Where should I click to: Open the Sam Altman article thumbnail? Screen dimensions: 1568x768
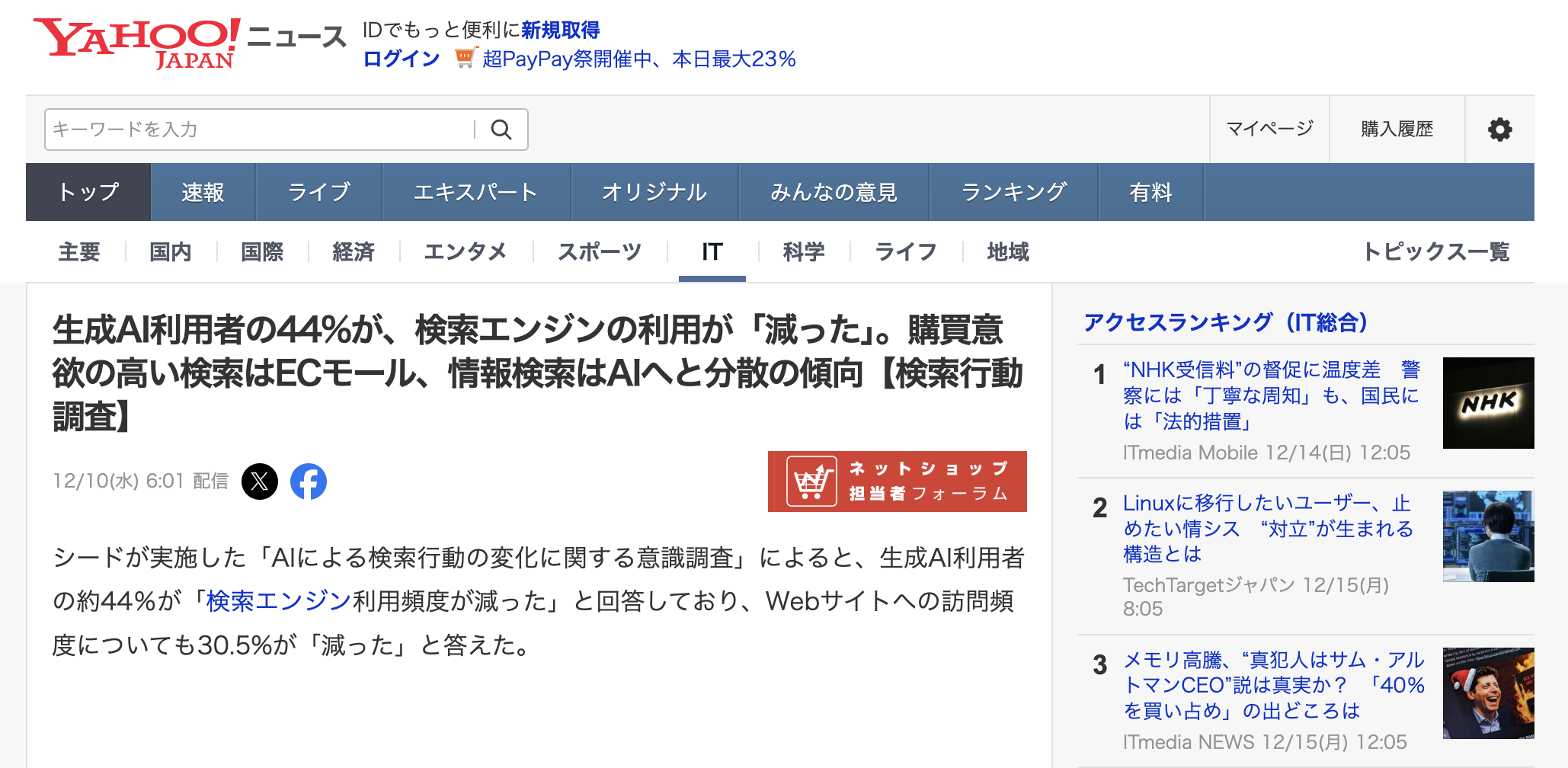pos(1488,693)
